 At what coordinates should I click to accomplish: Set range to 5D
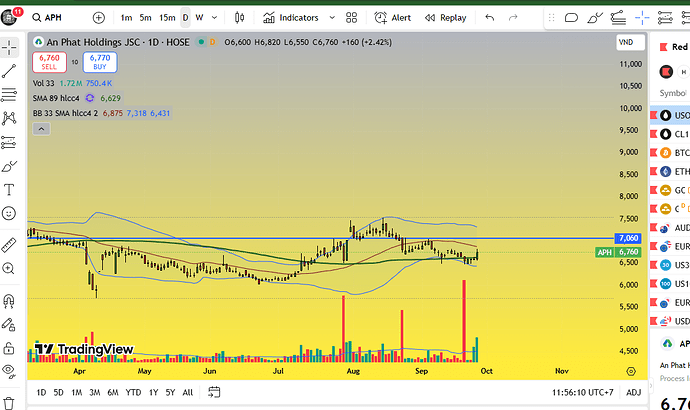(x=59, y=392)
